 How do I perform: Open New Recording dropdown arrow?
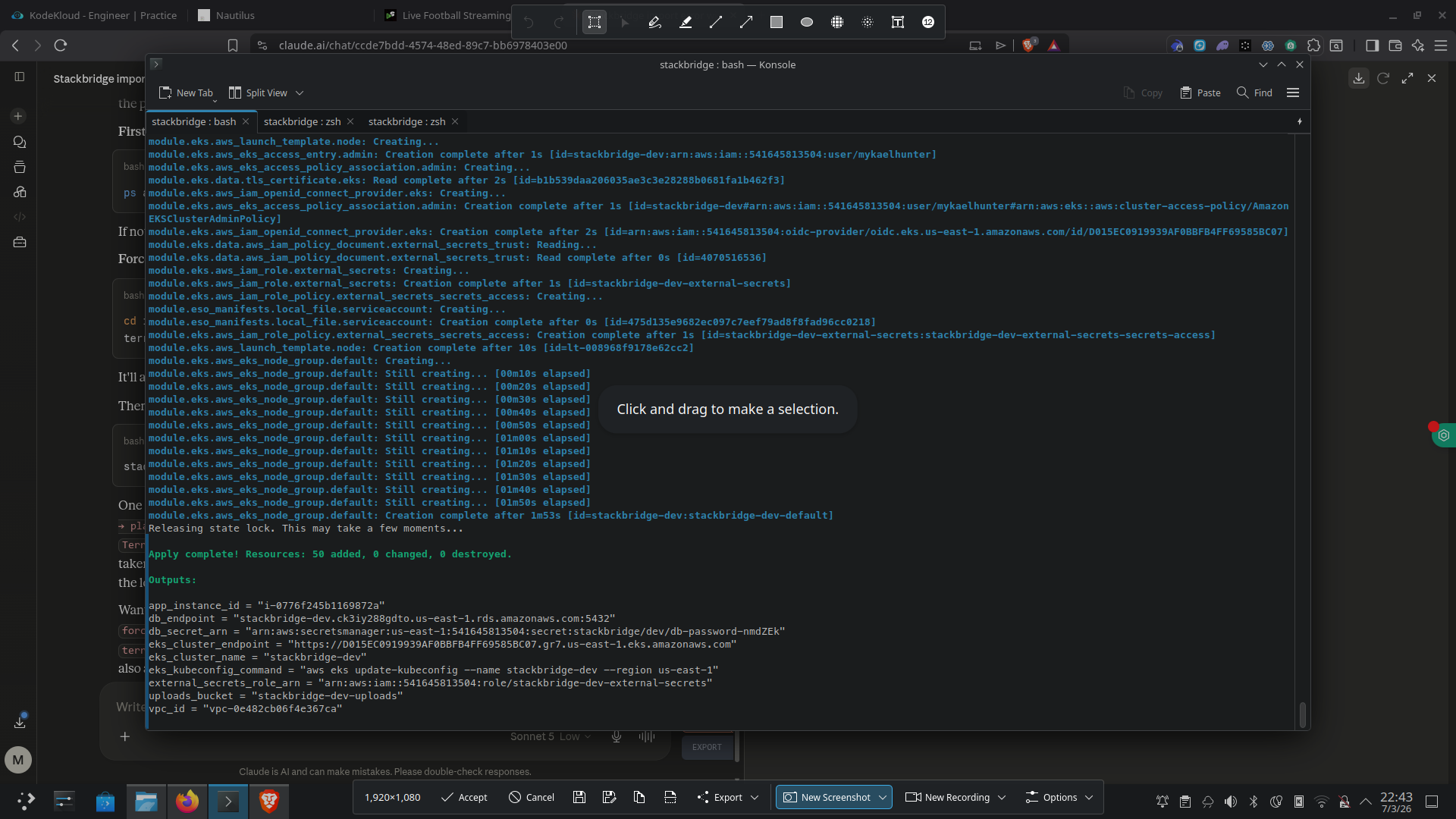coord(1002,797)
